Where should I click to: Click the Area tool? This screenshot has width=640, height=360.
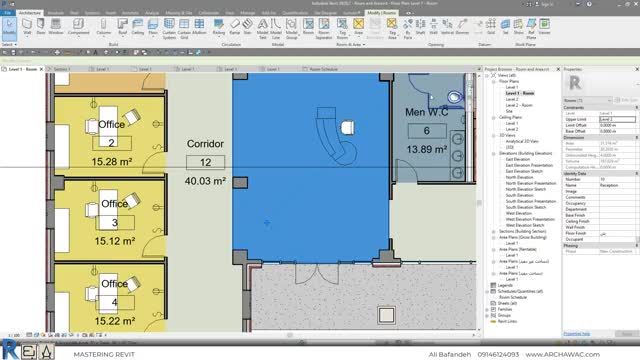358,27
